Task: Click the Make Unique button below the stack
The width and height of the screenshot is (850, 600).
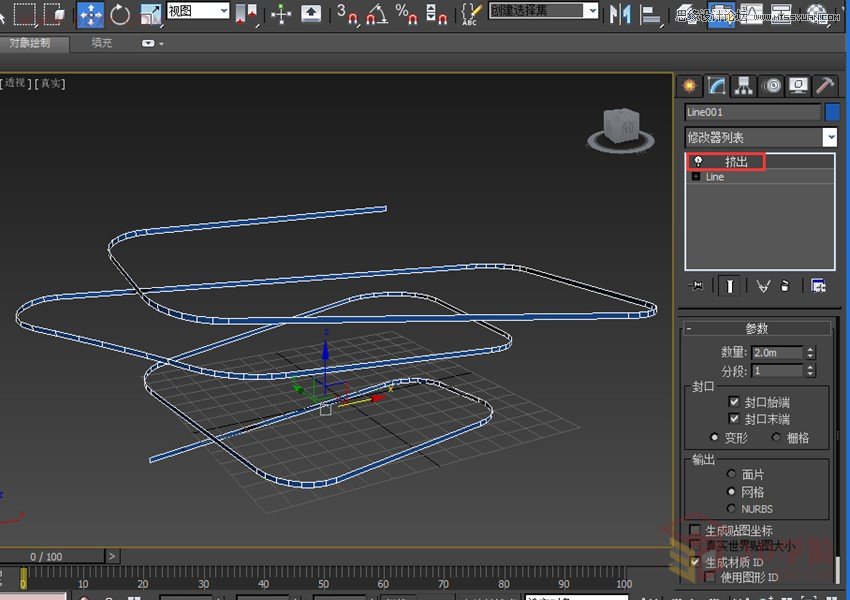Action: [765, 287]
